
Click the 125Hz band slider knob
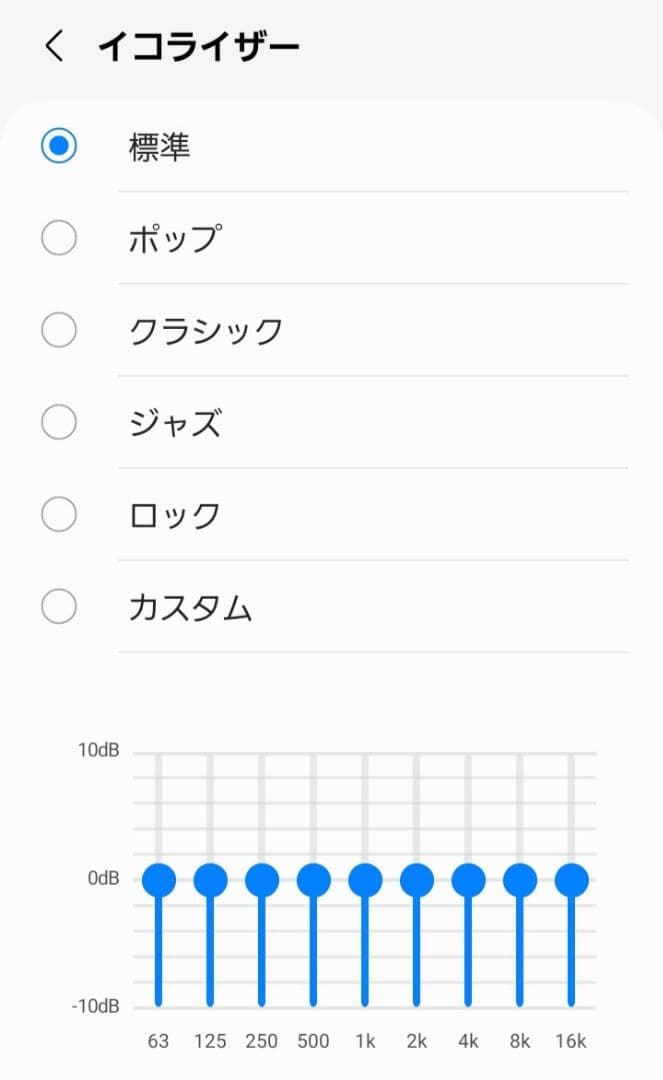click(209, 881)
